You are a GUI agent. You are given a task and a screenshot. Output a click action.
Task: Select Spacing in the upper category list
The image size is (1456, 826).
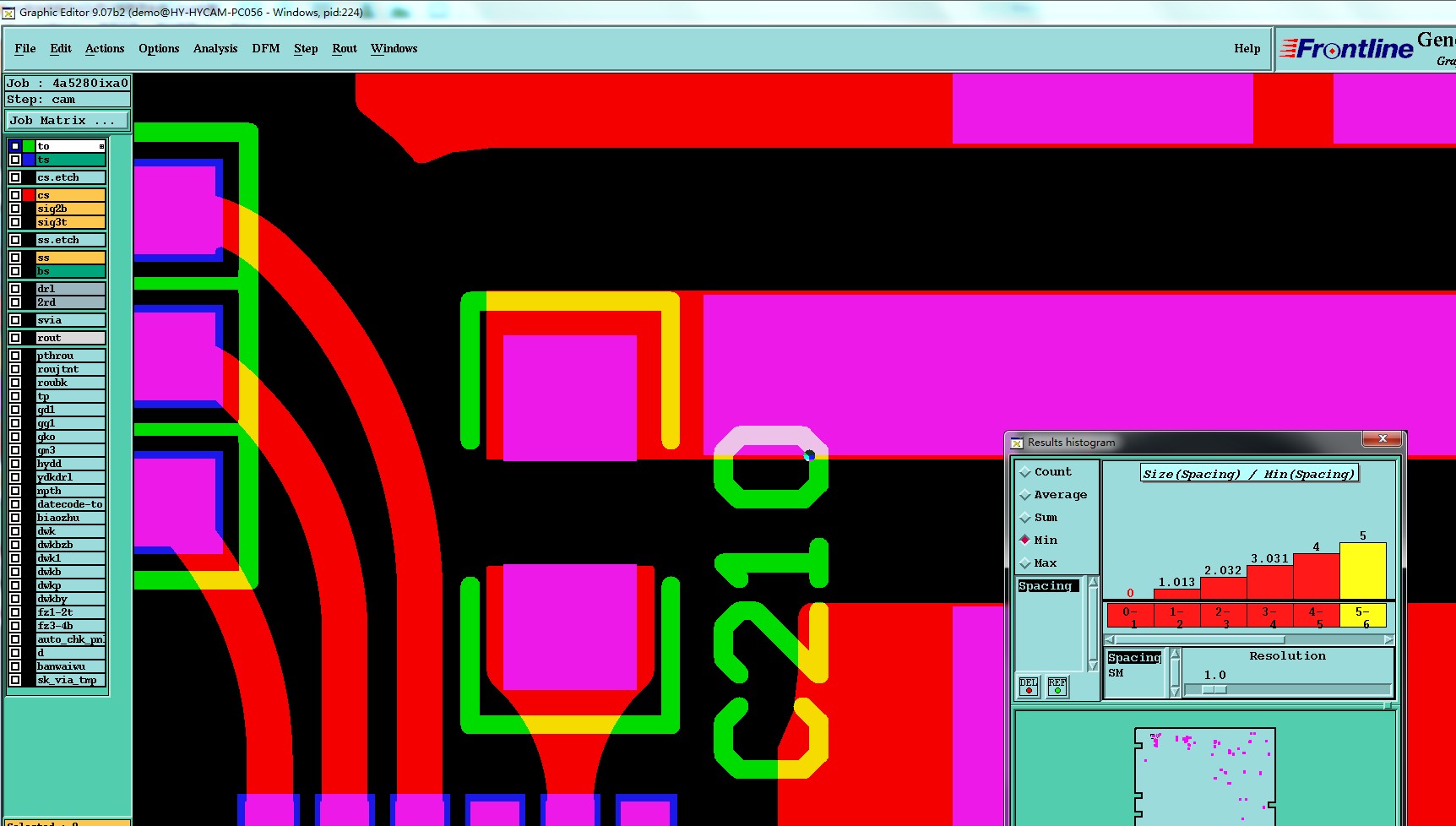coord(1047,586)
